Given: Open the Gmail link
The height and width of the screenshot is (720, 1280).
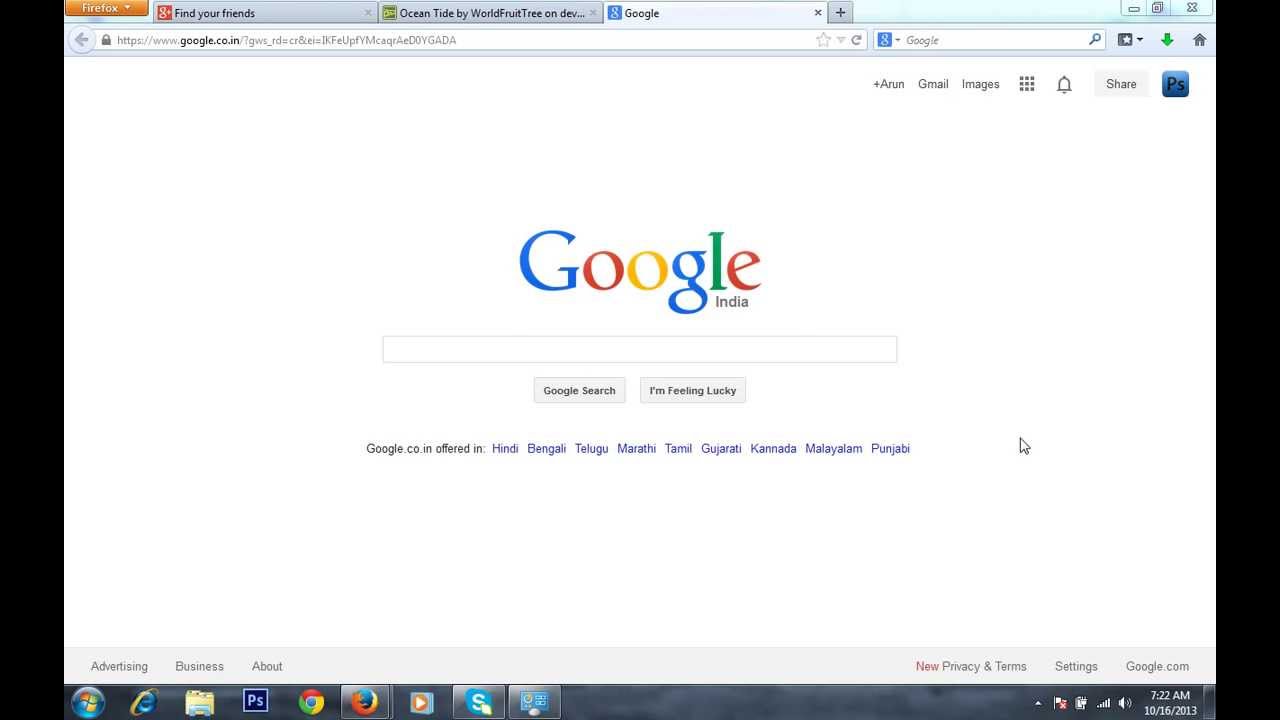Looking at the screenshot, I should [x=933, y=84].
